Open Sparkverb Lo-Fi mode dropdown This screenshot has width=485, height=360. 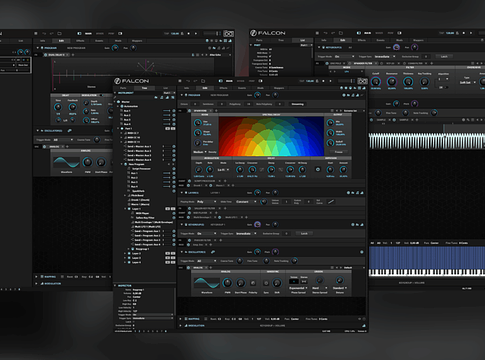coord(223,170)
